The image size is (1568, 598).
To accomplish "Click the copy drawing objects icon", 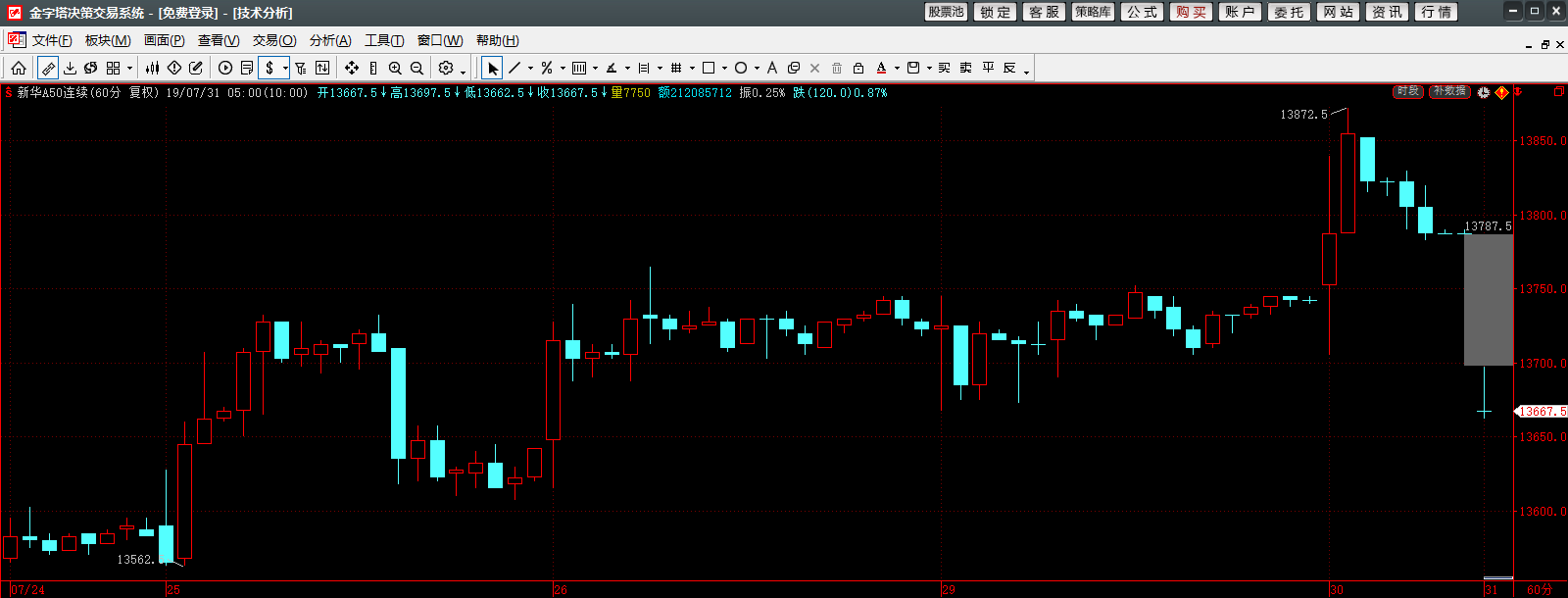I will [x=794, y=68].
